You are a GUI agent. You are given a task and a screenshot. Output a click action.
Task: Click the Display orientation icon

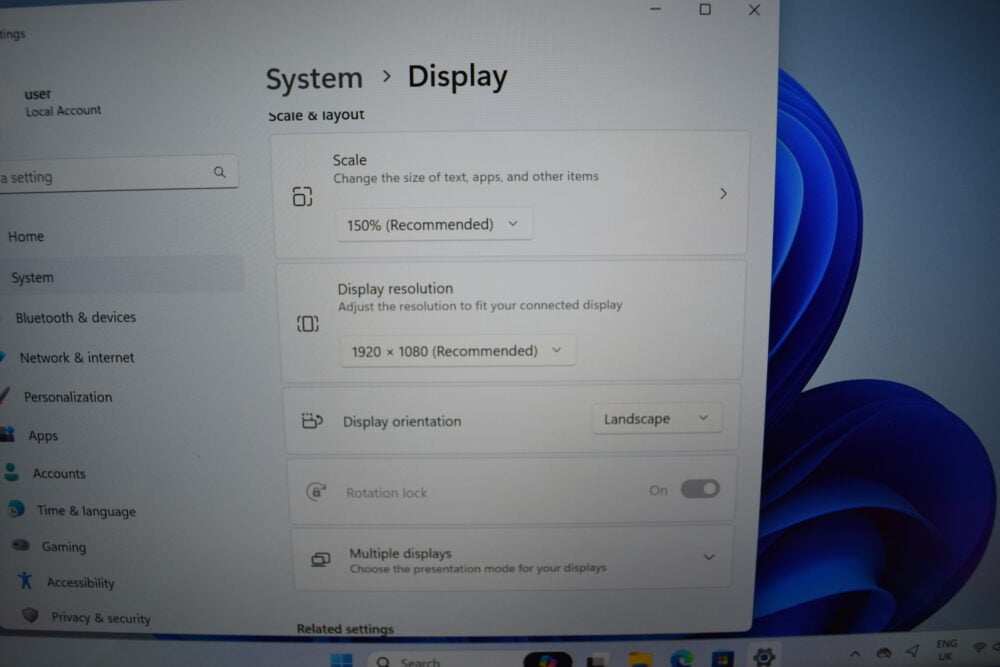coord(312,421)
